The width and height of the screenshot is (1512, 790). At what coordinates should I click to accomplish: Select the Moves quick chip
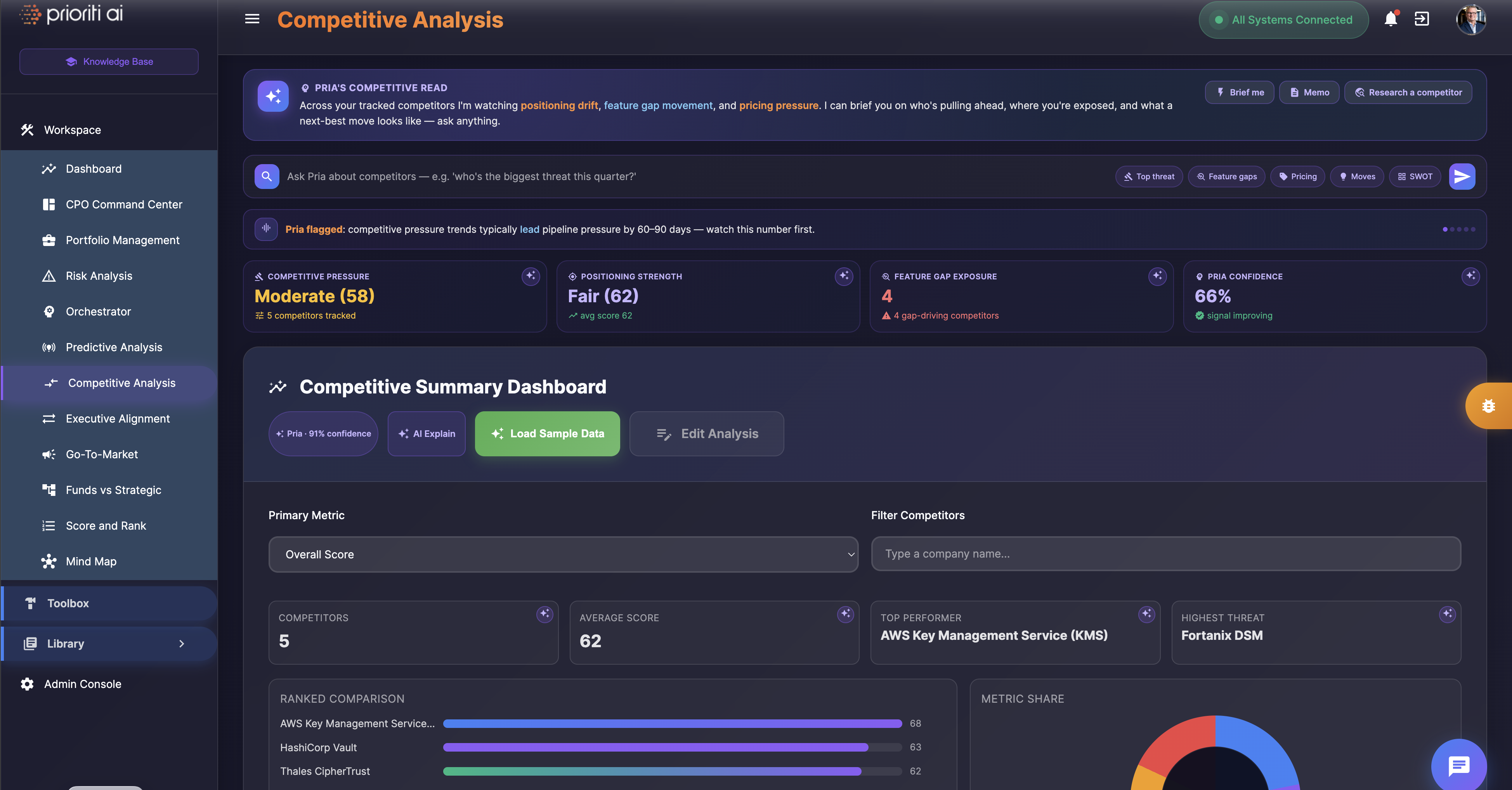1356,176
